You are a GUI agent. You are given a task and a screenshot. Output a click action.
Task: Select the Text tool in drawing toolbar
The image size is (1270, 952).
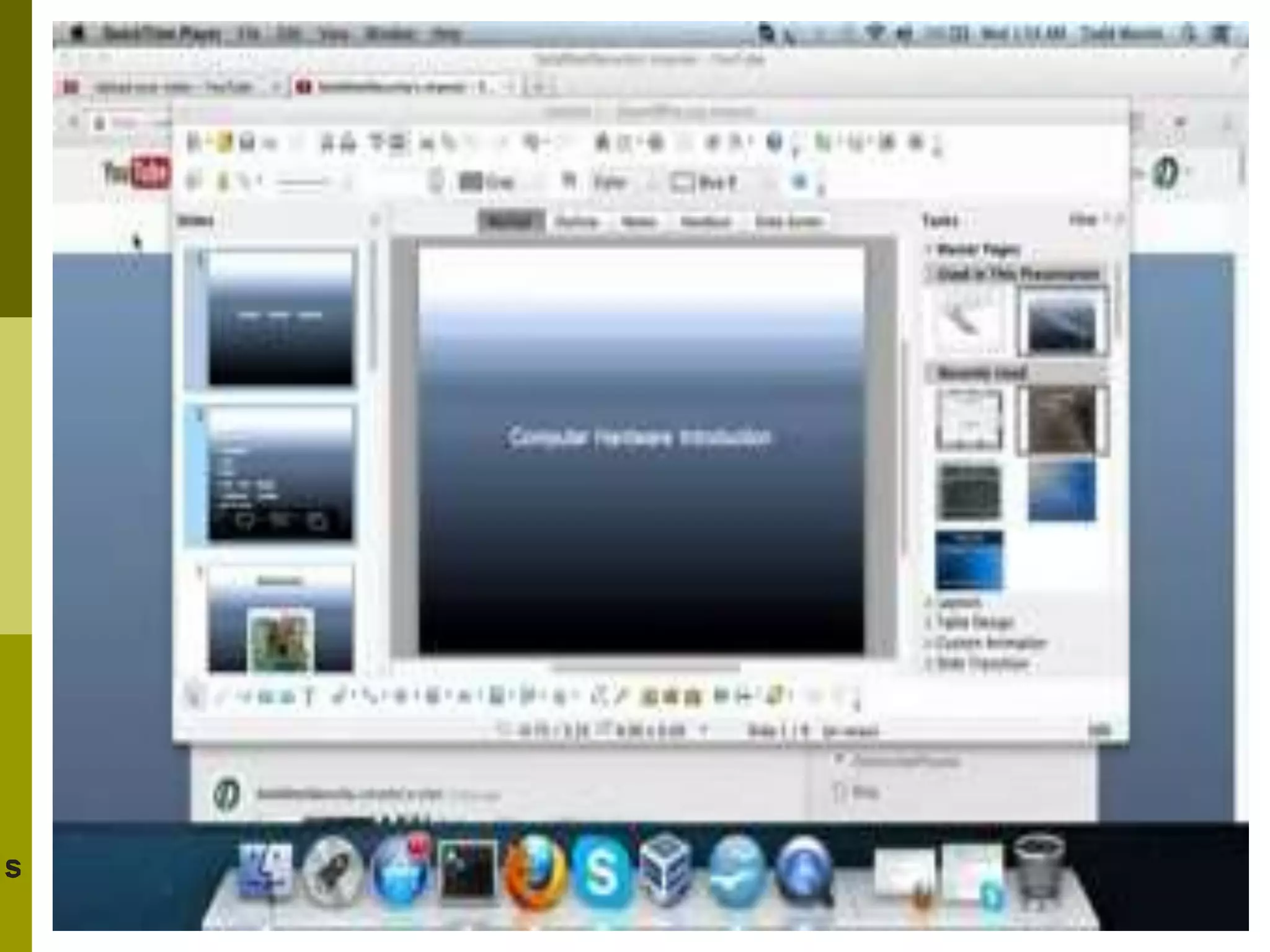tap(309, 697)
